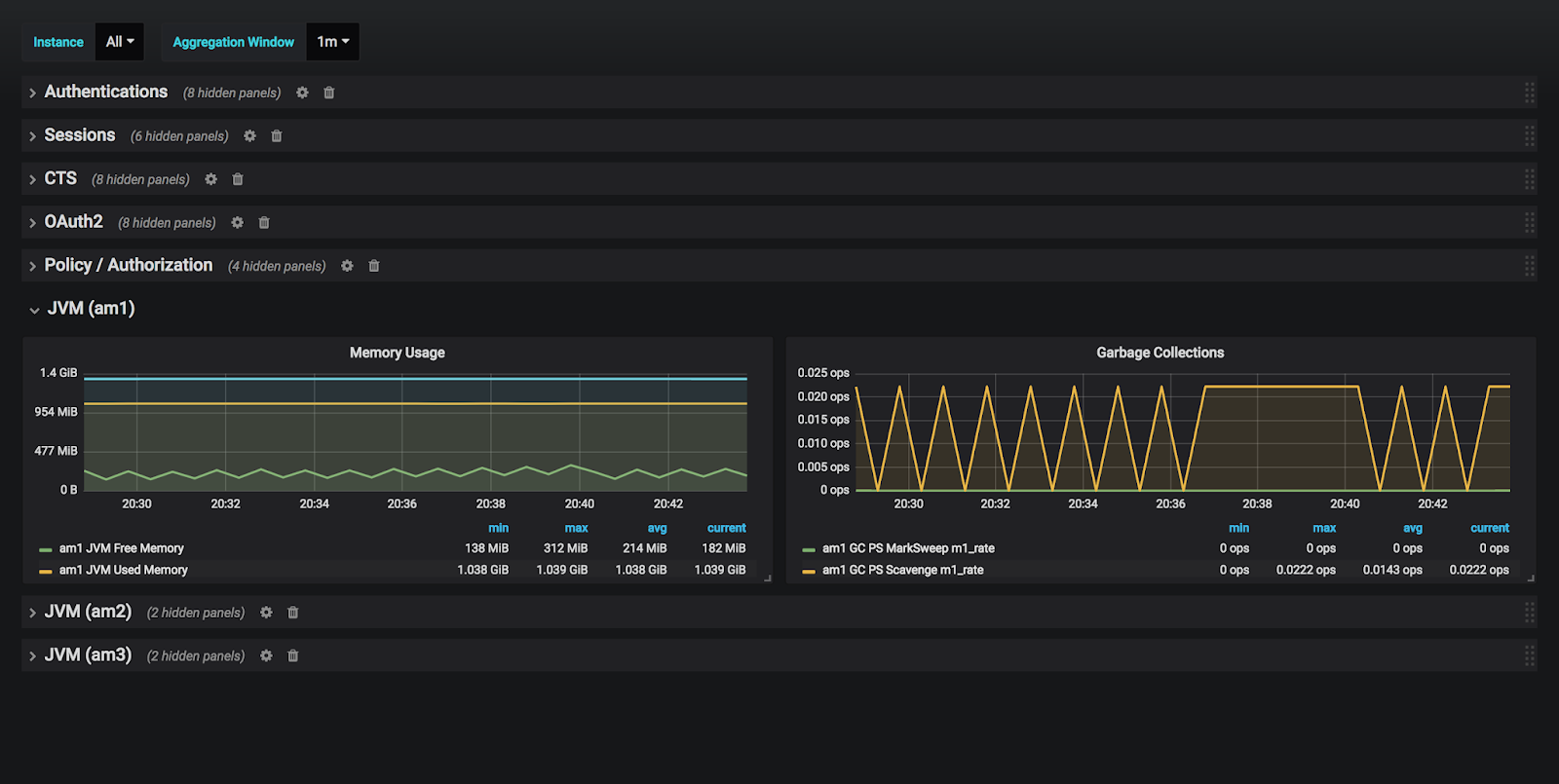Click yellow color swatch of JVM Used Memory
The image size is (1559, 784).
click(46, 571)
